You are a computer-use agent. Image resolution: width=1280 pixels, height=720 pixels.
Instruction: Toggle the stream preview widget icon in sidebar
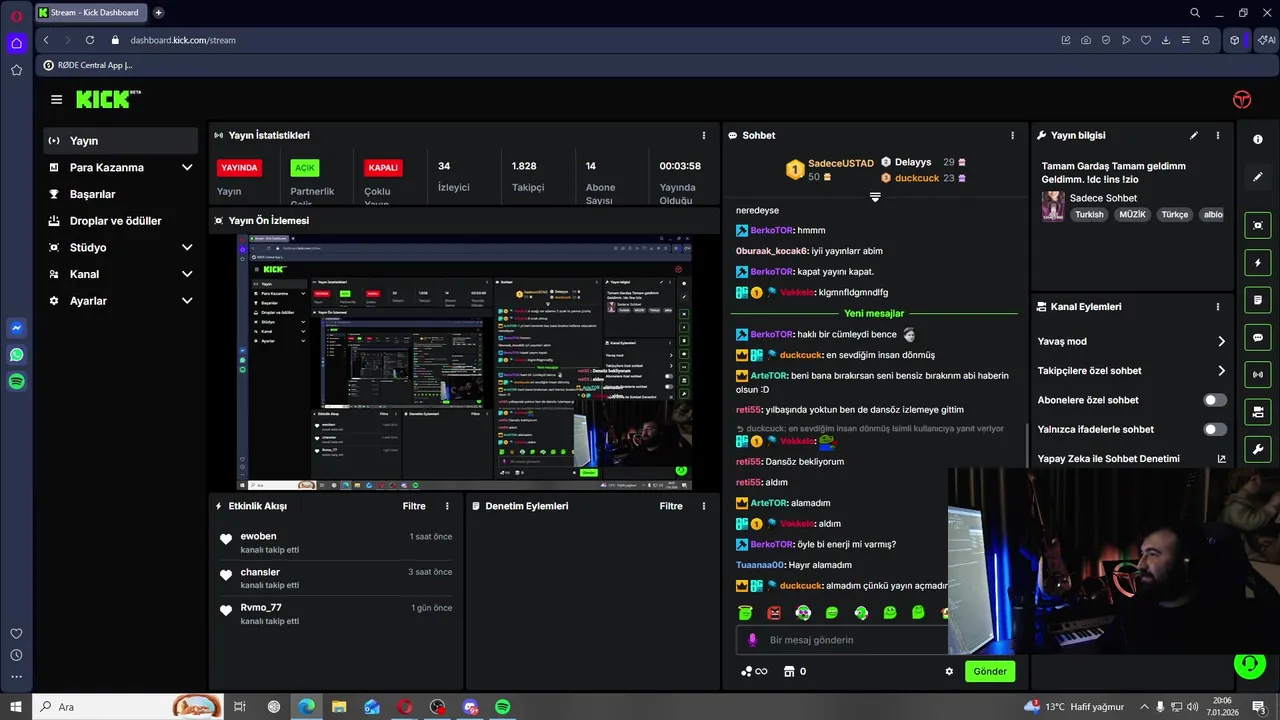[x=1258, y=225]
